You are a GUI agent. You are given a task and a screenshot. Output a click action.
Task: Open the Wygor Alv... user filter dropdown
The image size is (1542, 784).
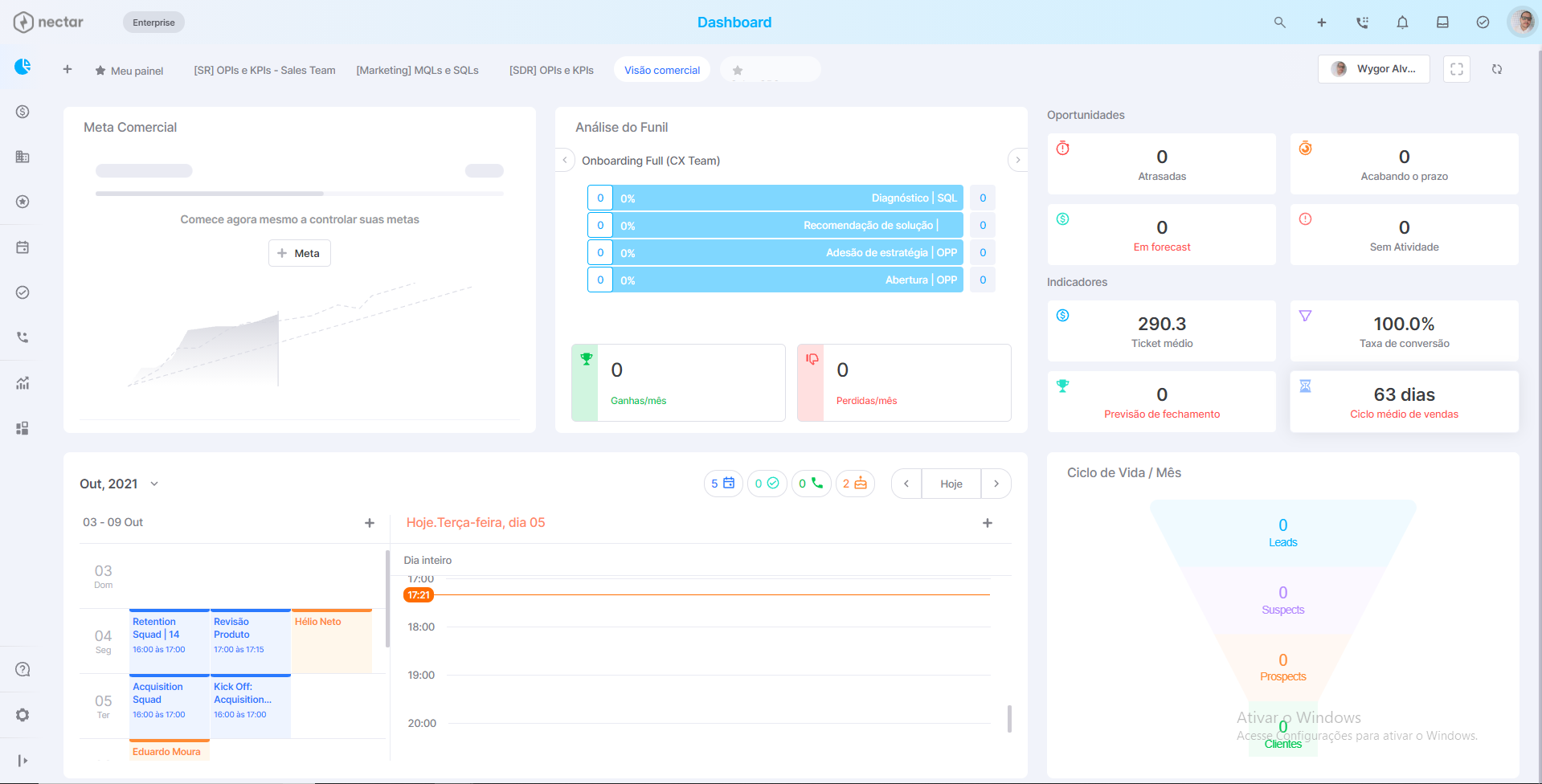coord(1374,69)
